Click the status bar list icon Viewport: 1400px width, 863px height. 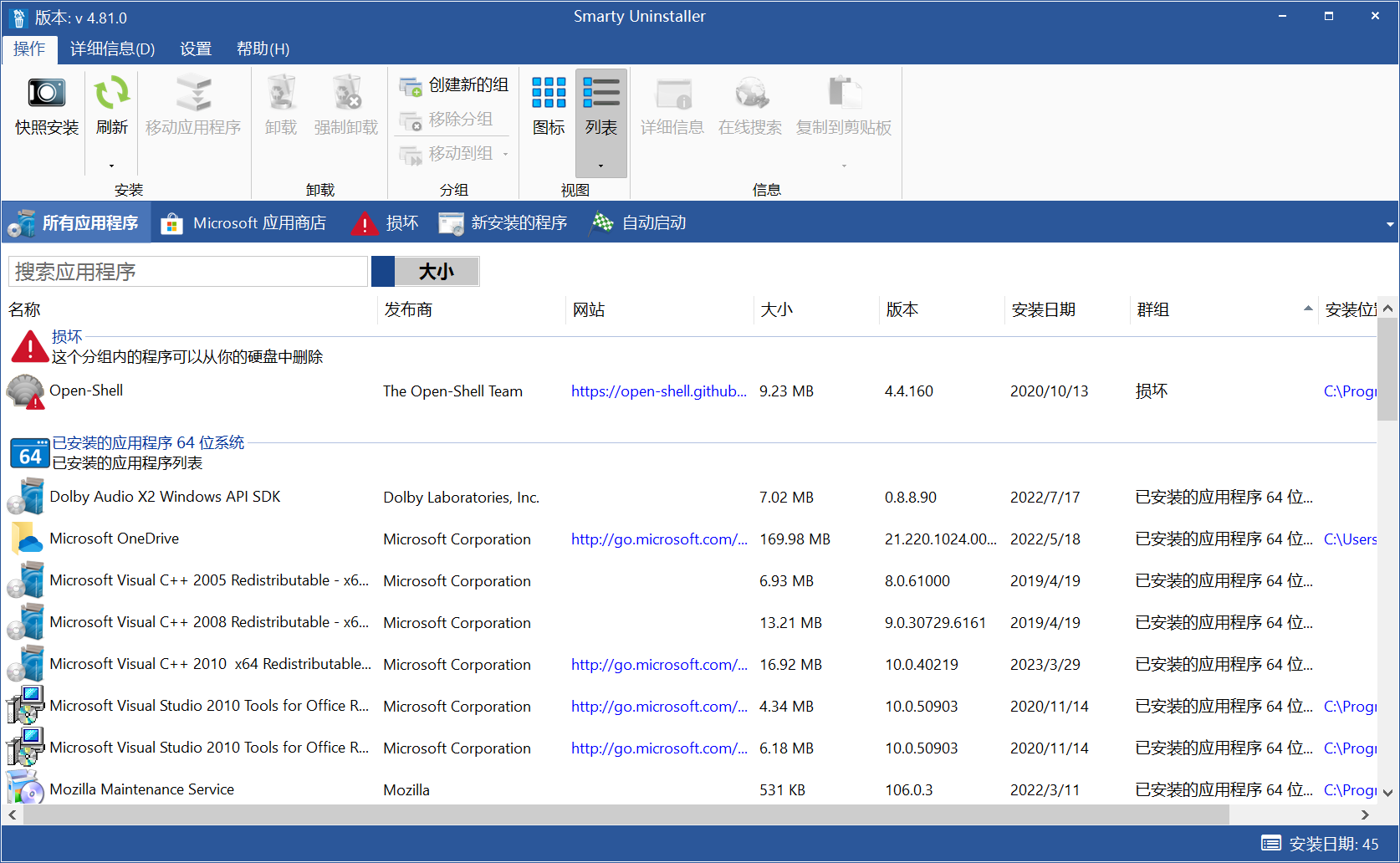click(x=1271, y=843)
